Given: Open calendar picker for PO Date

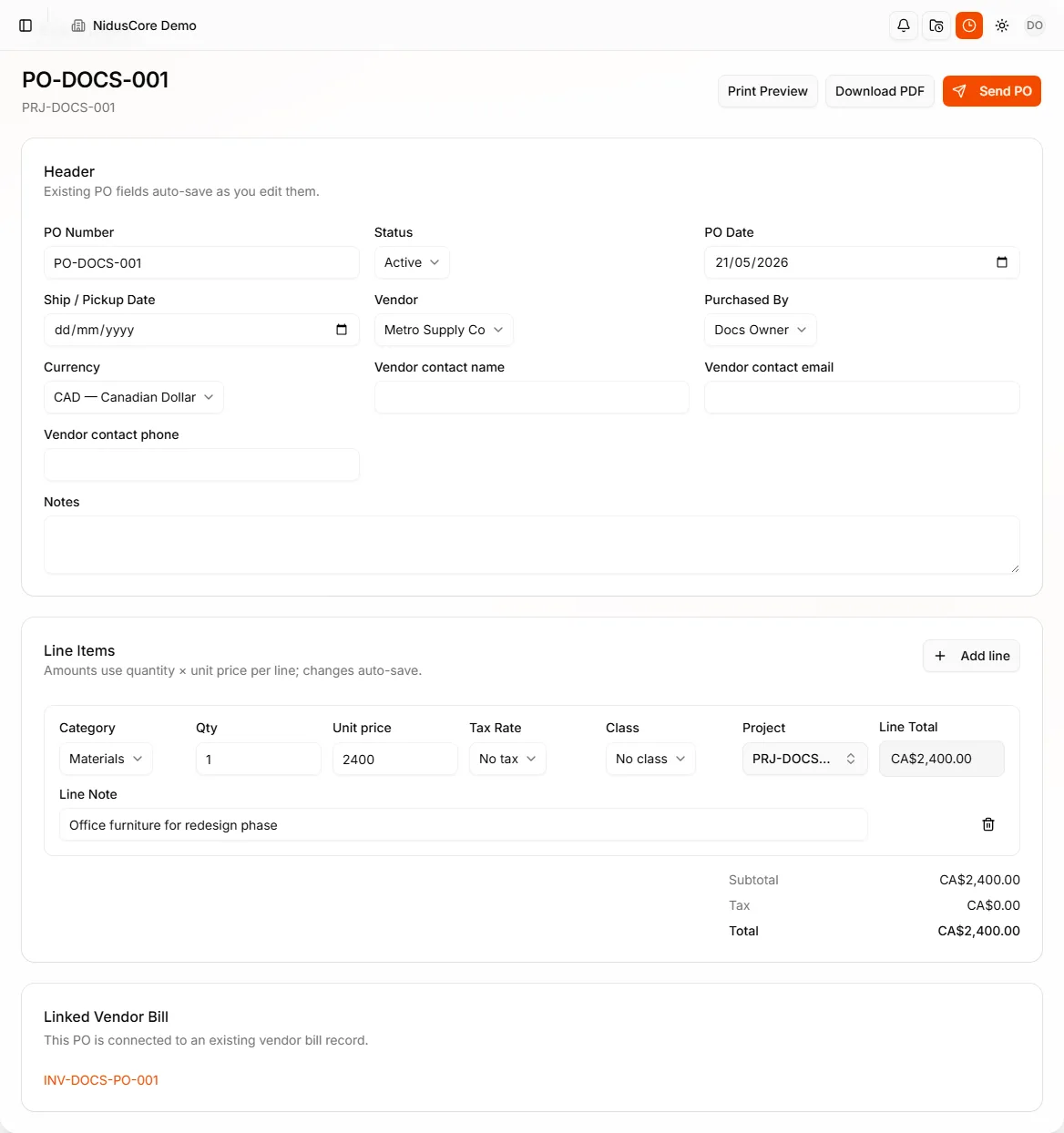Looking at the screenshot, I should 1002,262.
